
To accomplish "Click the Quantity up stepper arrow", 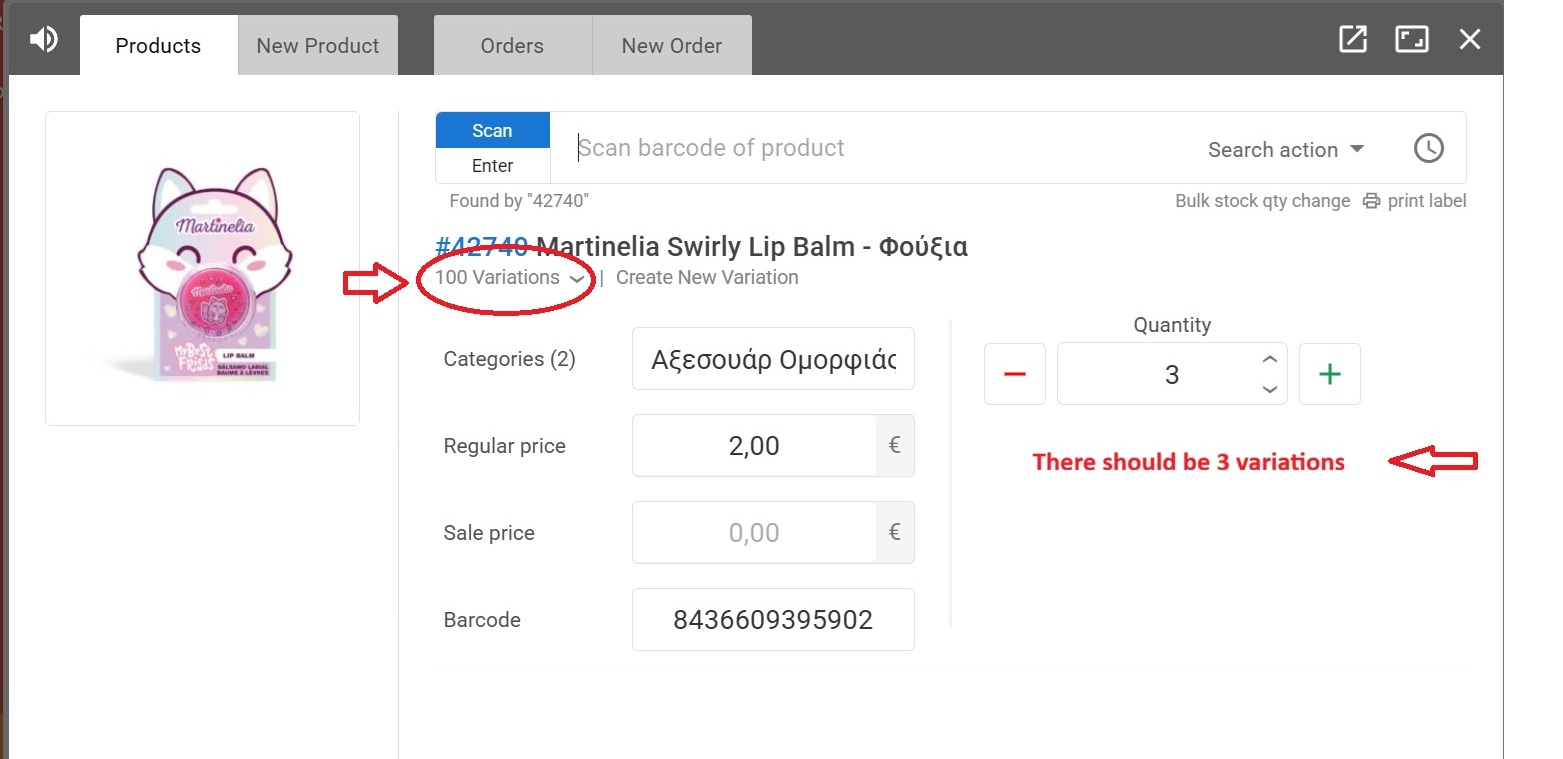I will click(x=1269, y=360).
